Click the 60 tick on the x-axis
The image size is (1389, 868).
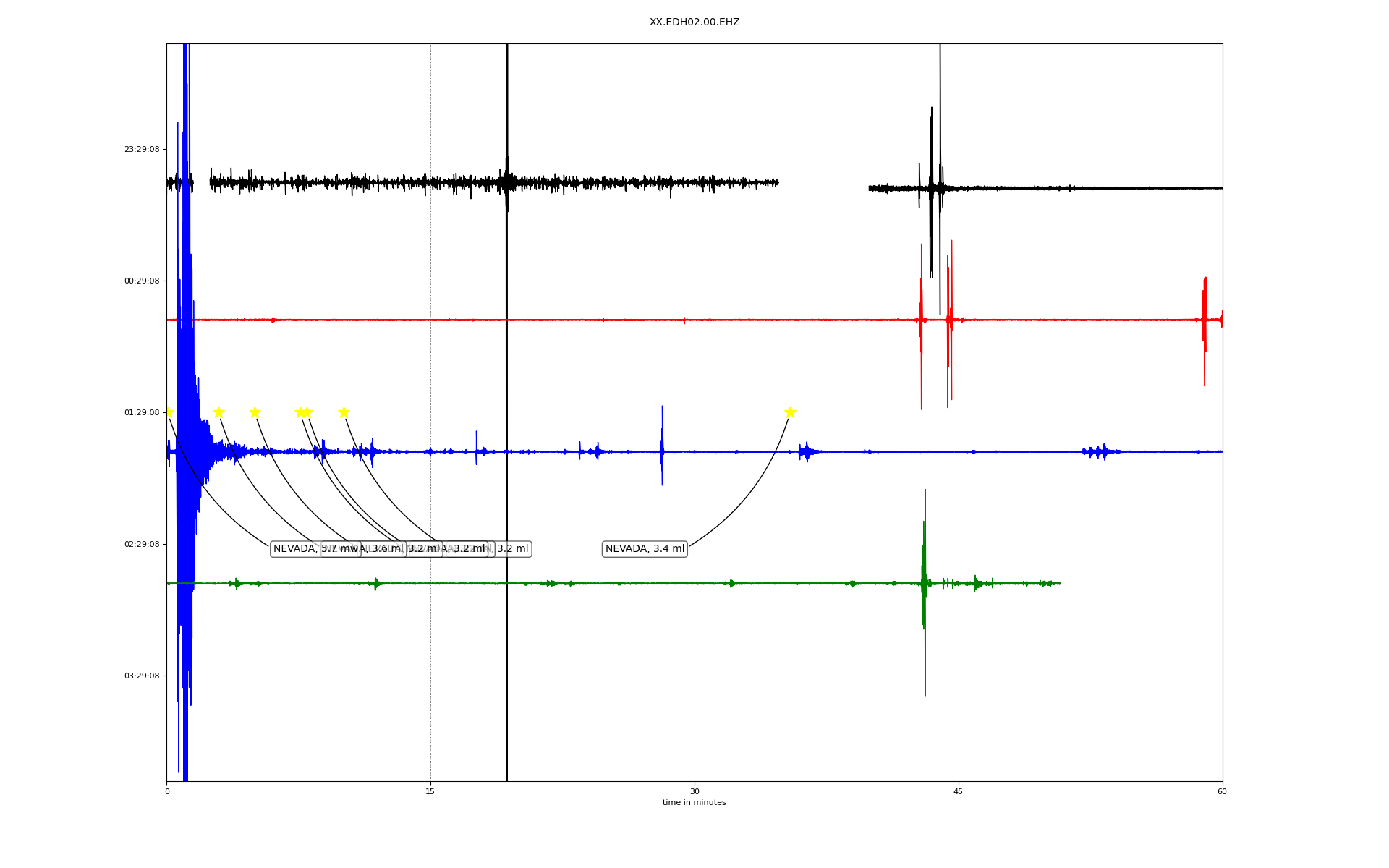tap(1222, 792)
